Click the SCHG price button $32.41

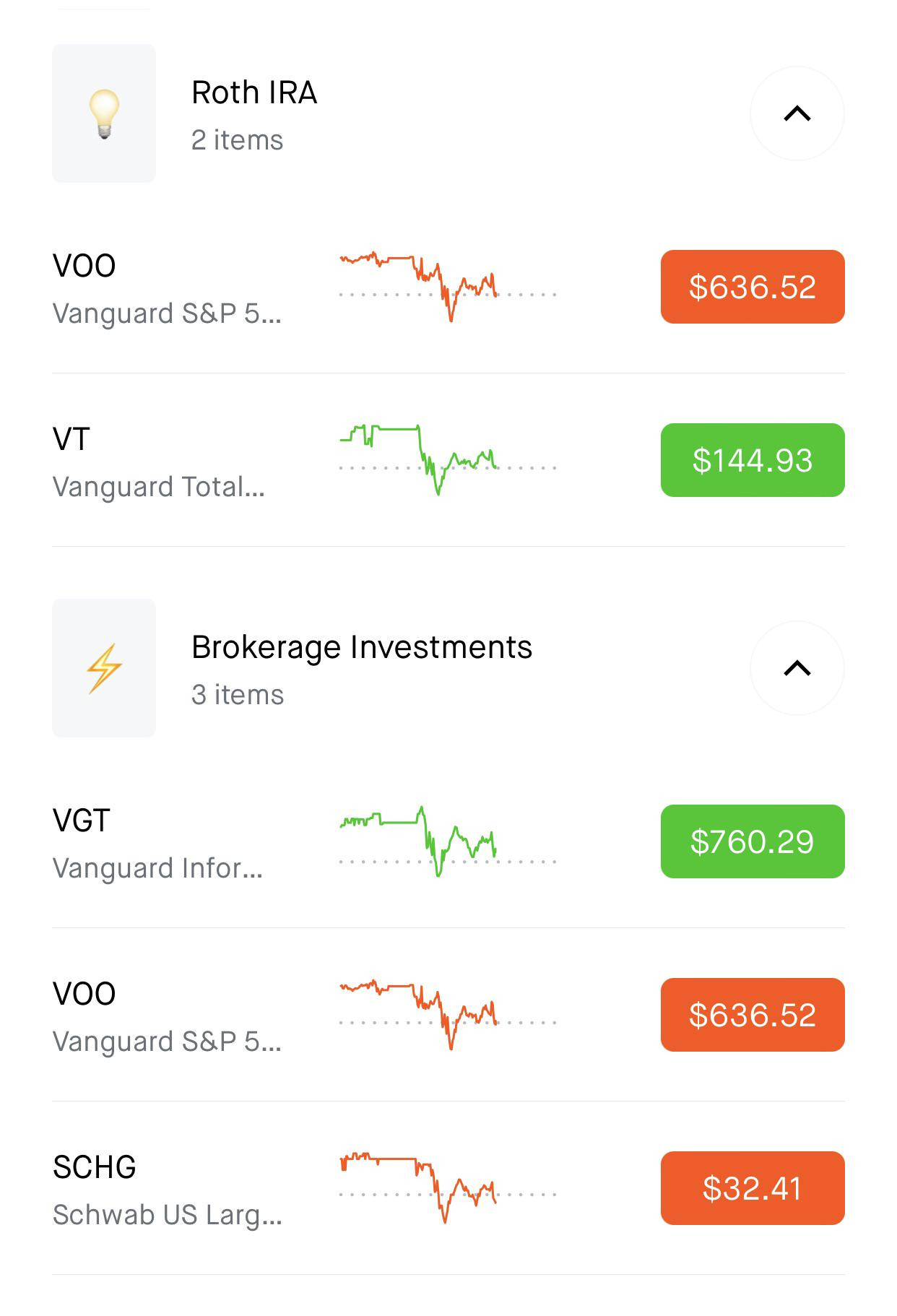click(753, 1188)
